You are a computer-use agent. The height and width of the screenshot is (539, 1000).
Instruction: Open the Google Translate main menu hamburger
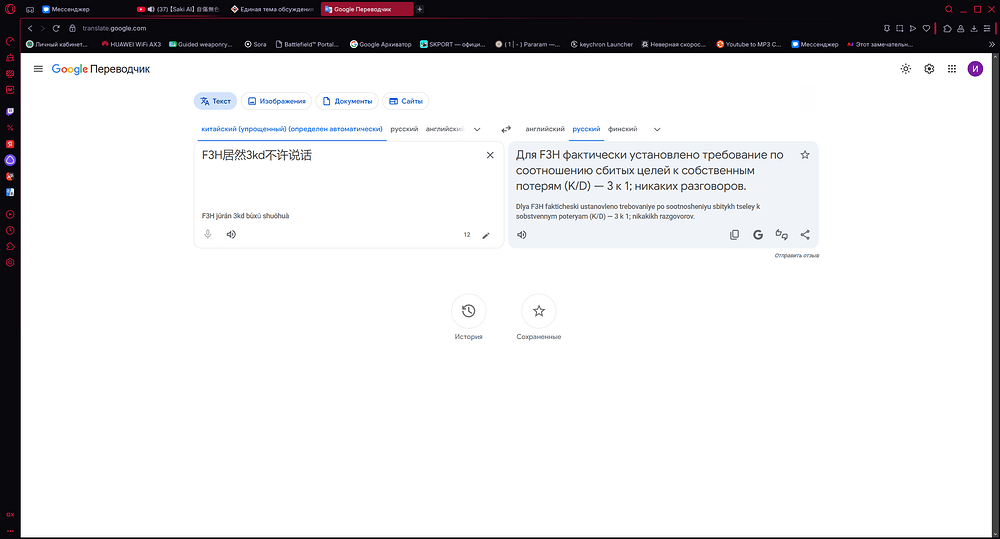coord(38,69)
